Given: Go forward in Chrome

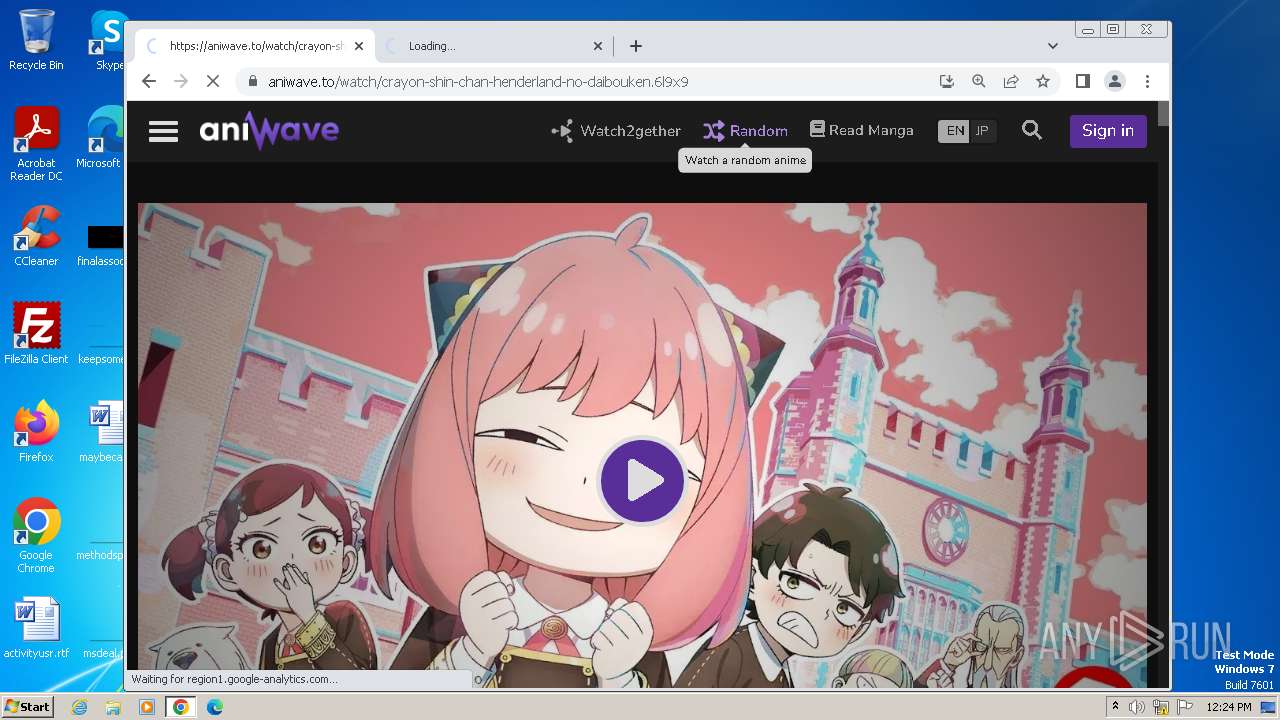Looking at the screenshot, I should click(x=181, y=81).
